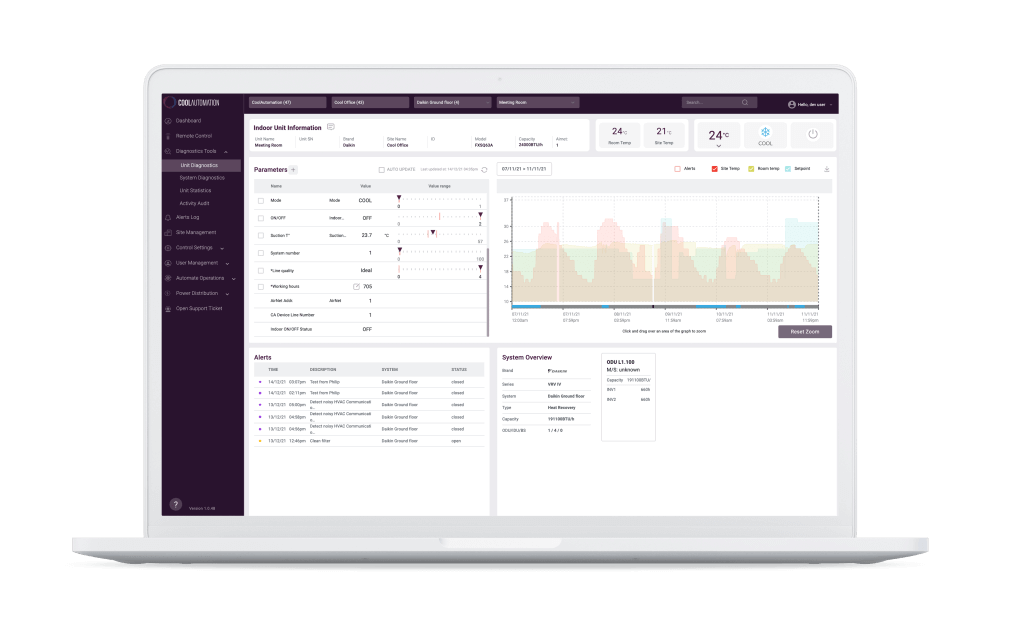Open the ODU L1.100 system card

point(628,397)
